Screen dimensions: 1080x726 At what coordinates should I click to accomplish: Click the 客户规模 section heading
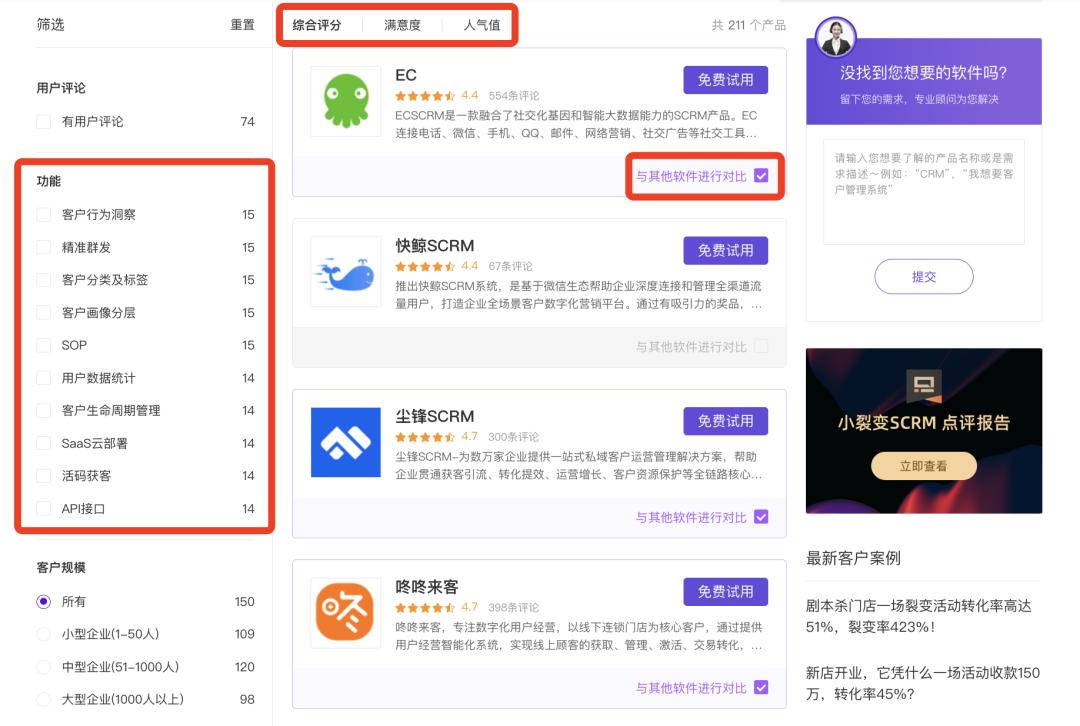click(x=61, y=568)
